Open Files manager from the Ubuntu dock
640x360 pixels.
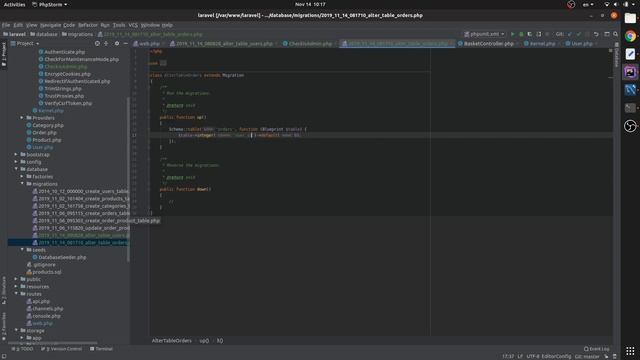(x=630, y=18)
